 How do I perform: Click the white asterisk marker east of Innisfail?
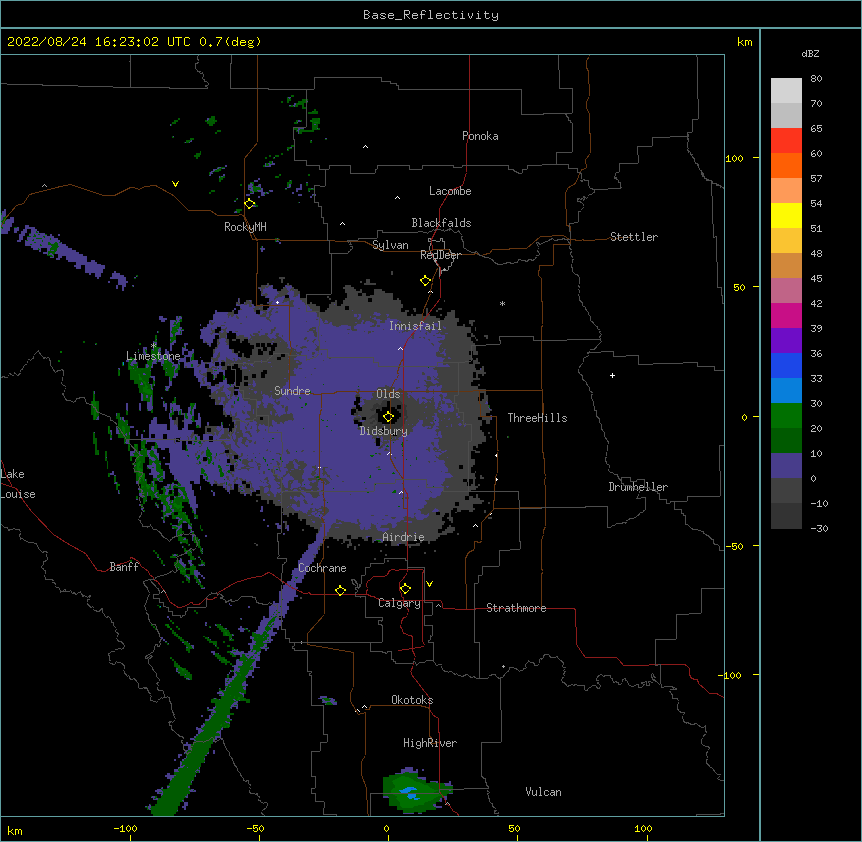point(502,303)
